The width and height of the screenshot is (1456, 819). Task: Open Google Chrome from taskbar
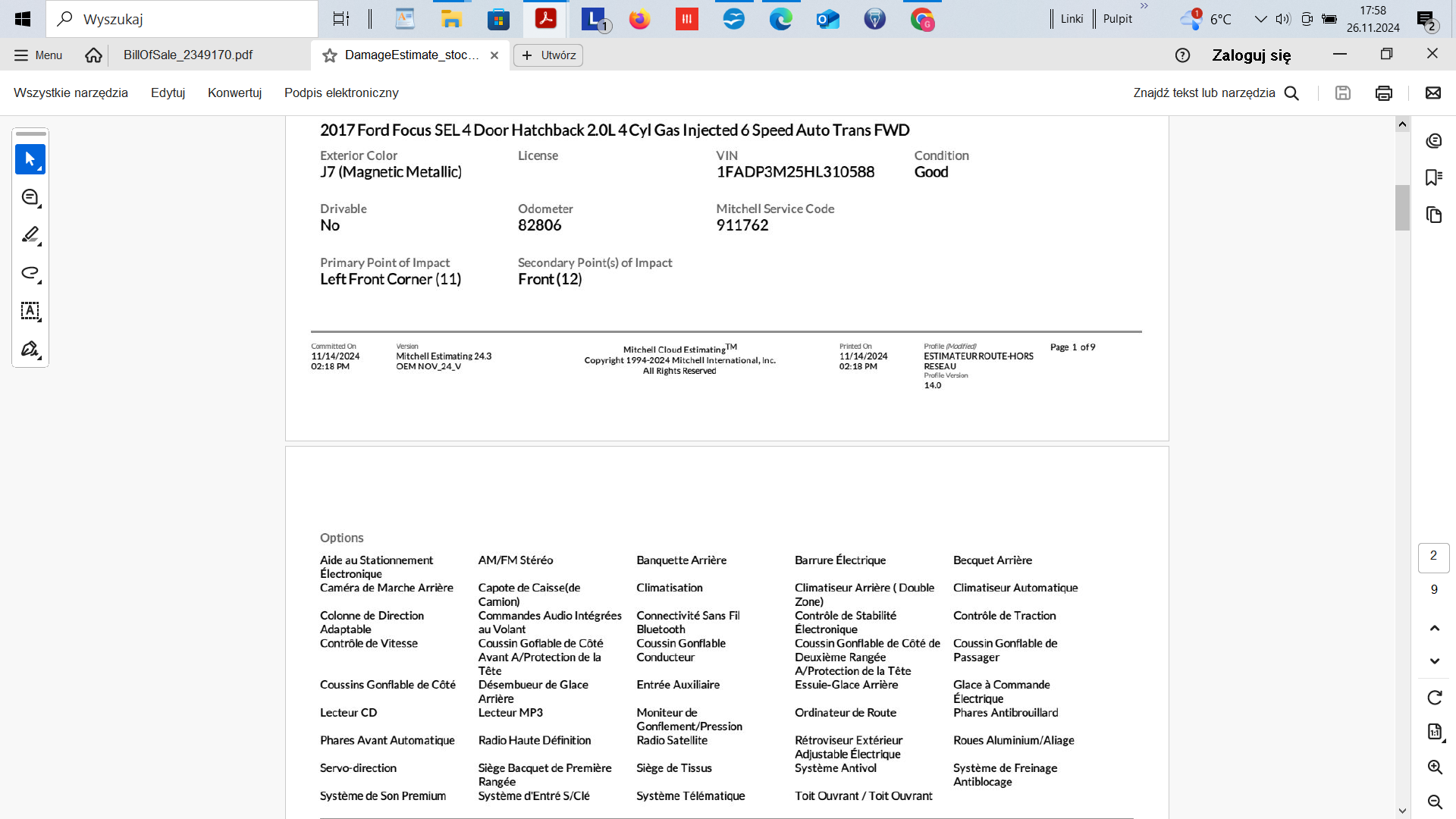coord(922,19)
